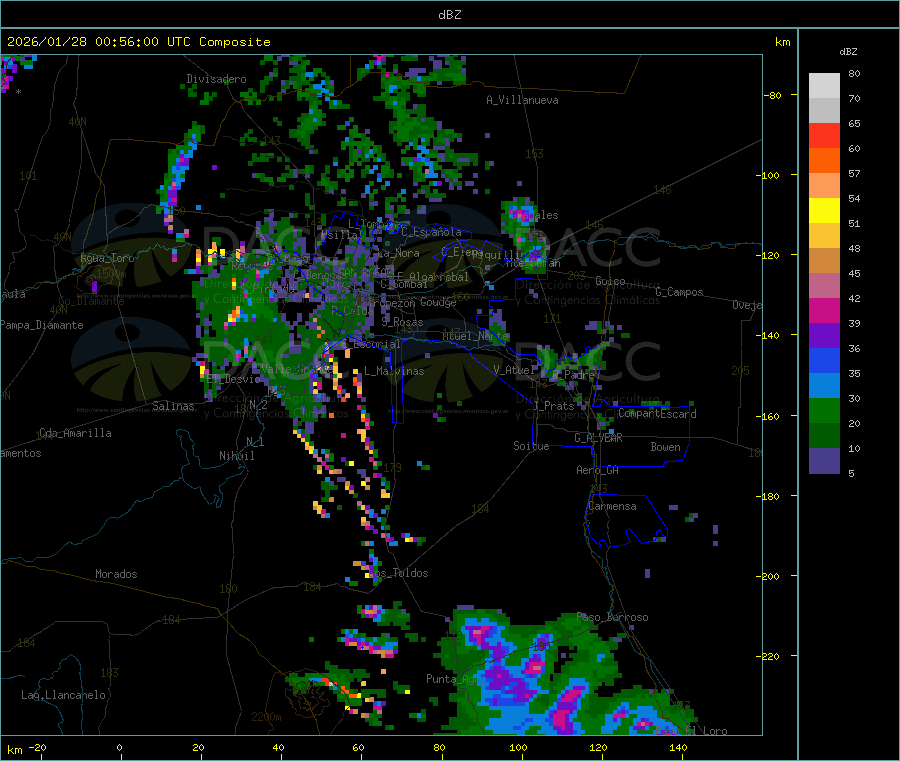This screenshot has width=900, height=761.
Task: Pick the purple 39 dBZ legend color
Action: click(824, 336)
